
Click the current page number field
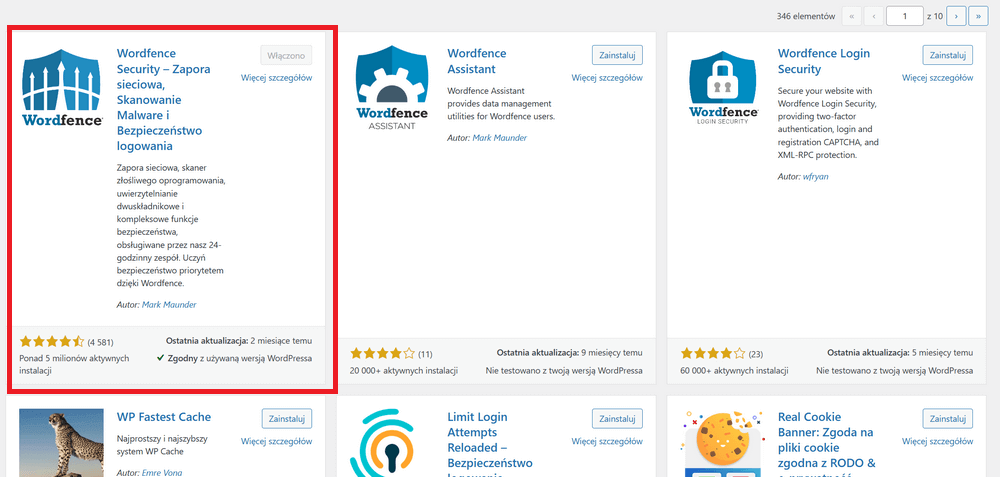coord(904,16)
